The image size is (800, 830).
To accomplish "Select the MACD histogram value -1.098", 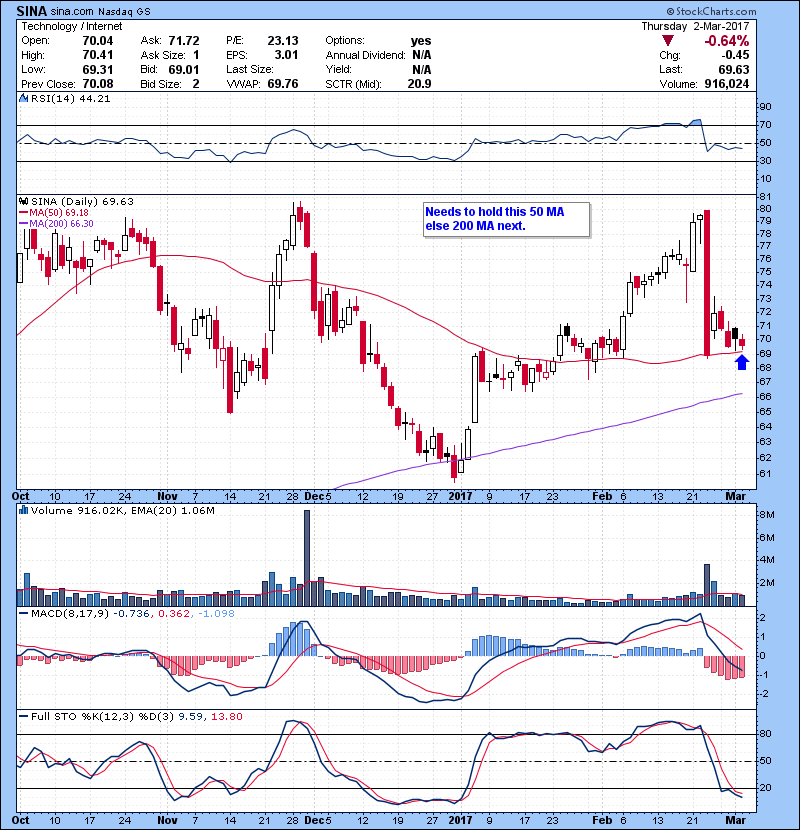I will [216, 614].
